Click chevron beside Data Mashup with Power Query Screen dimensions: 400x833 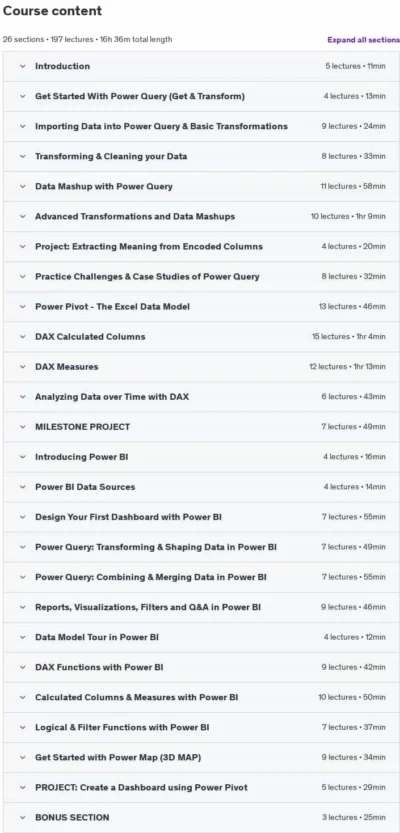point(22,186)
